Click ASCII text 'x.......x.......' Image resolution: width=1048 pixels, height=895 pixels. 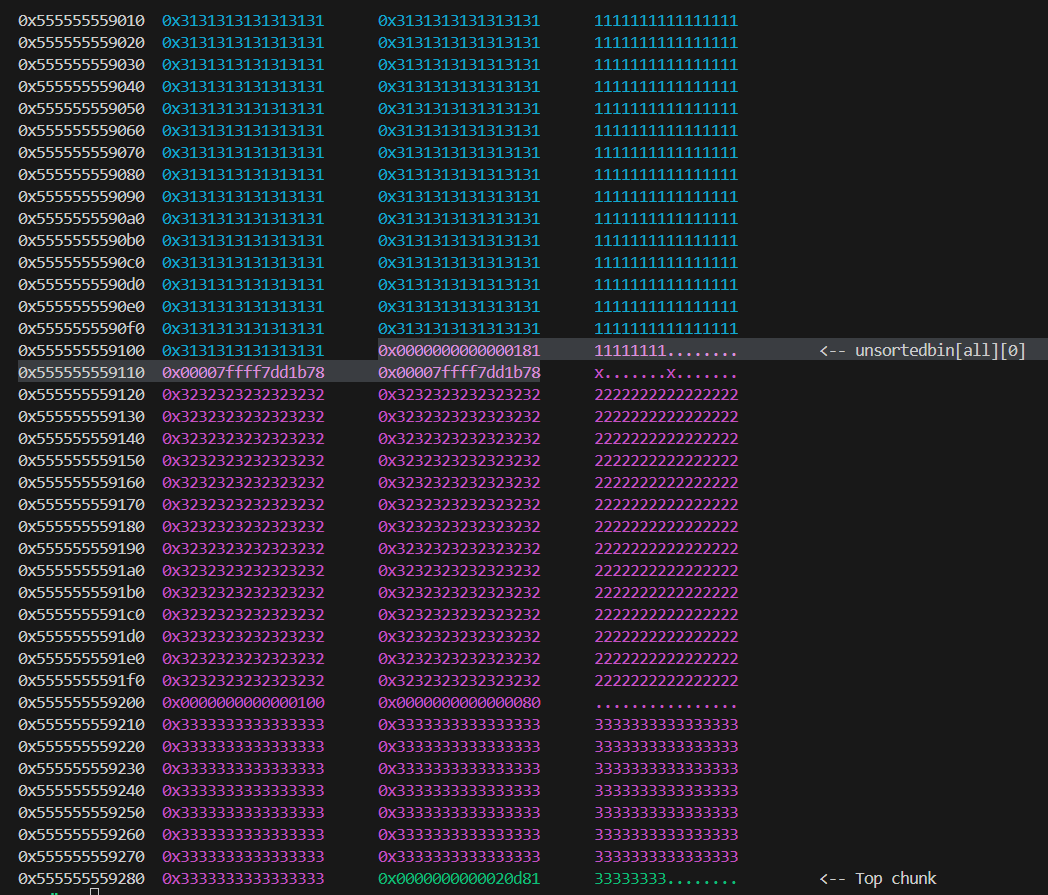[666, 372]
